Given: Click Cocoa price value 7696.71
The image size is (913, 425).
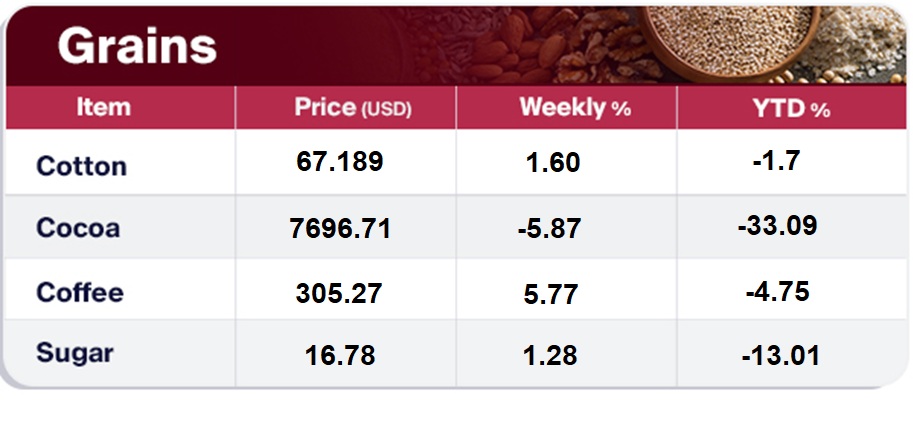Looking at the screenshot, I should [x=340, y=229].
